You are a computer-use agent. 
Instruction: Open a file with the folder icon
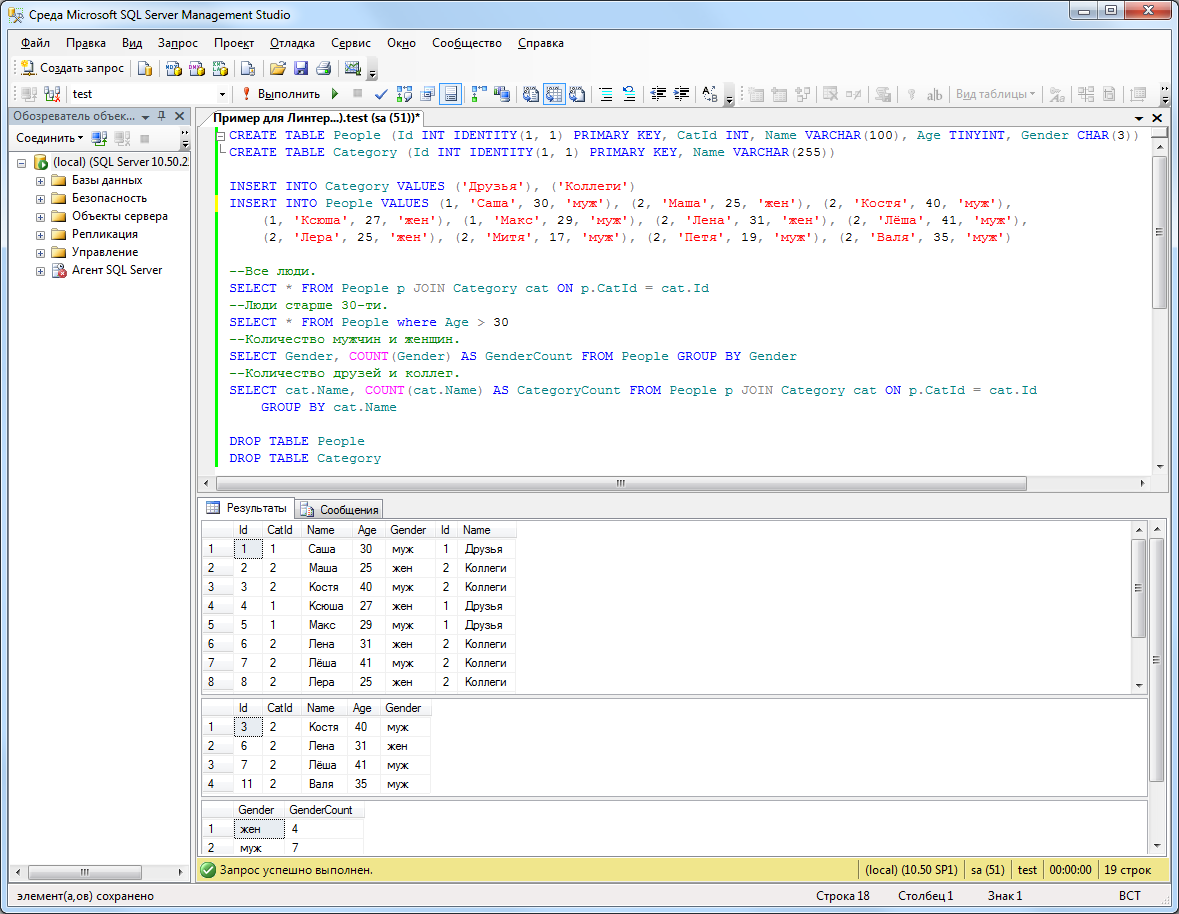coord(277,68)
